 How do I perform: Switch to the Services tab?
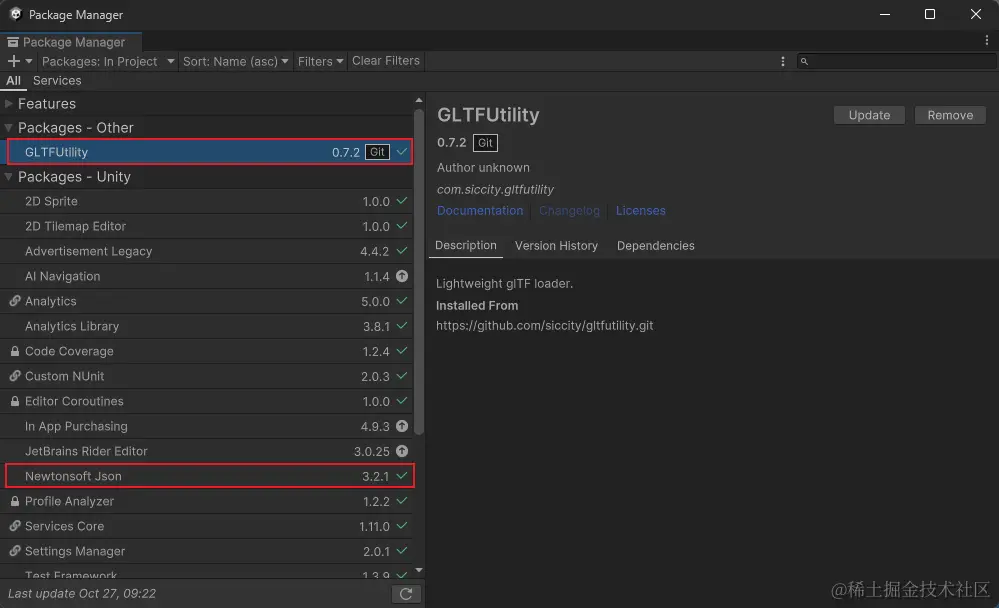pos(57,81)
